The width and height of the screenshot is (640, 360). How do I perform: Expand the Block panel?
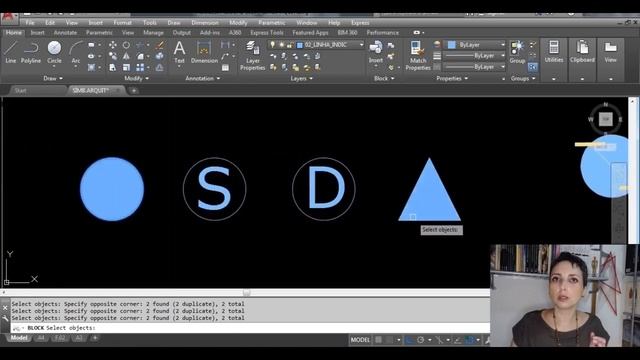pyautogui.click(x=384, y=78)
